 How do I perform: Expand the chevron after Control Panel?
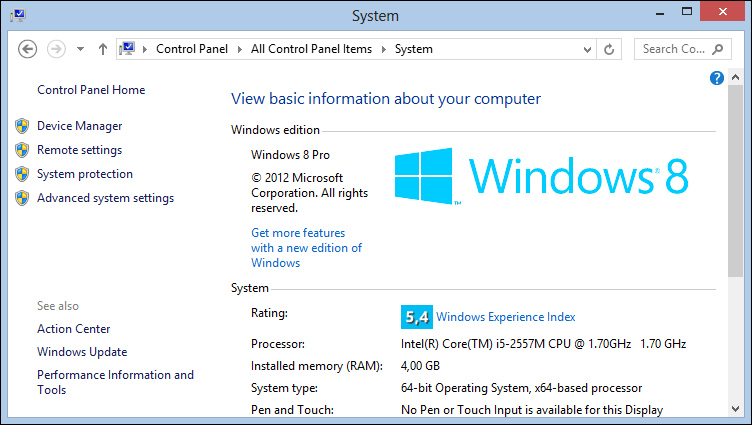pos(239,49)
